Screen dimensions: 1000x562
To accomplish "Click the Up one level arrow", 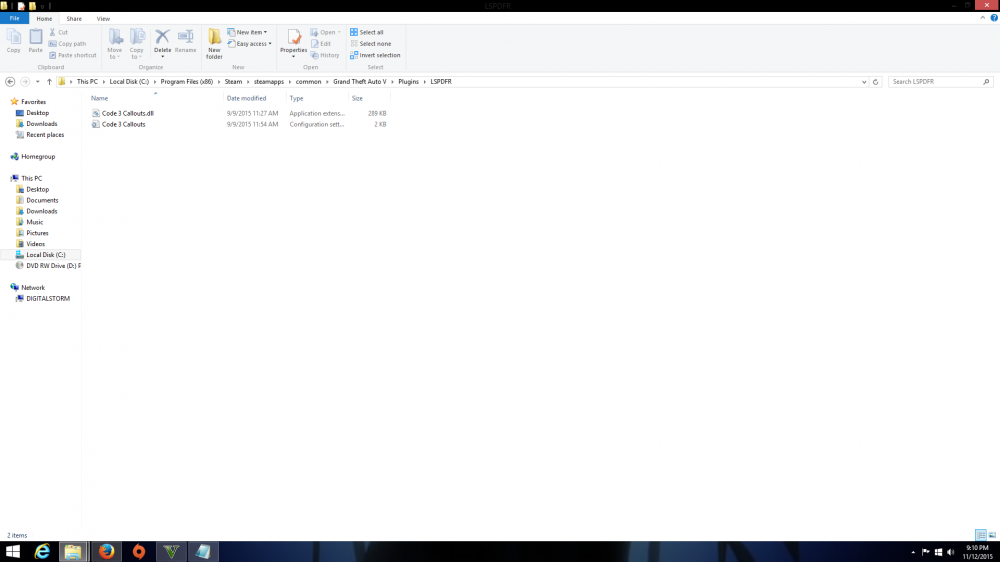I will coord(49,82).
